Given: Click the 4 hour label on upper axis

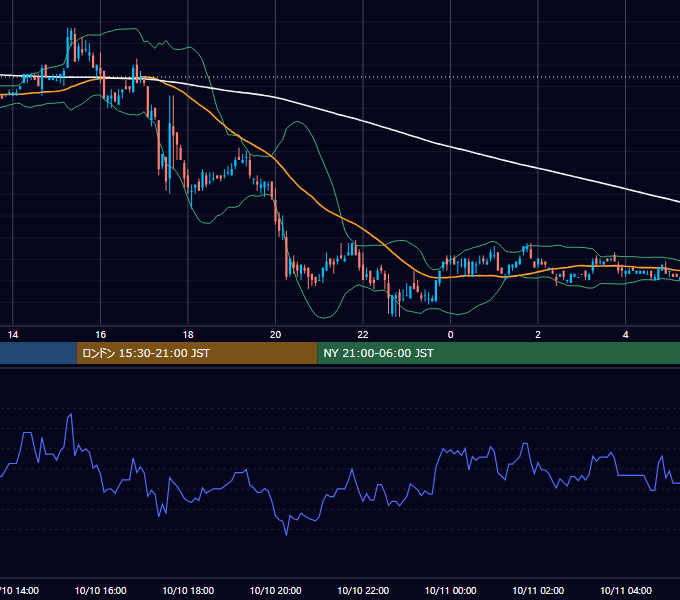Looking at the screenshot, I should click(x=625, y=335).
